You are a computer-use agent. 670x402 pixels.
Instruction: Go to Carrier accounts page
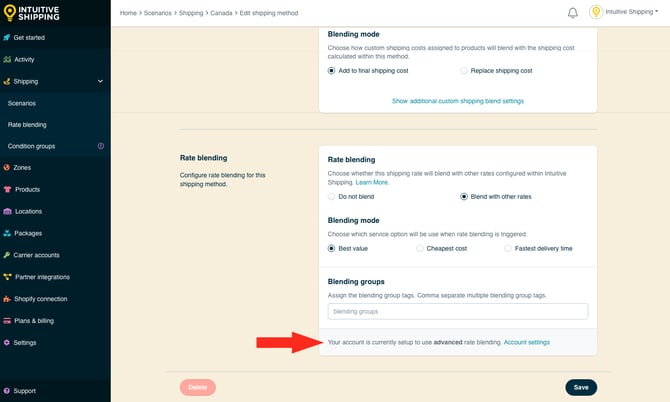(x=36, y=255)
